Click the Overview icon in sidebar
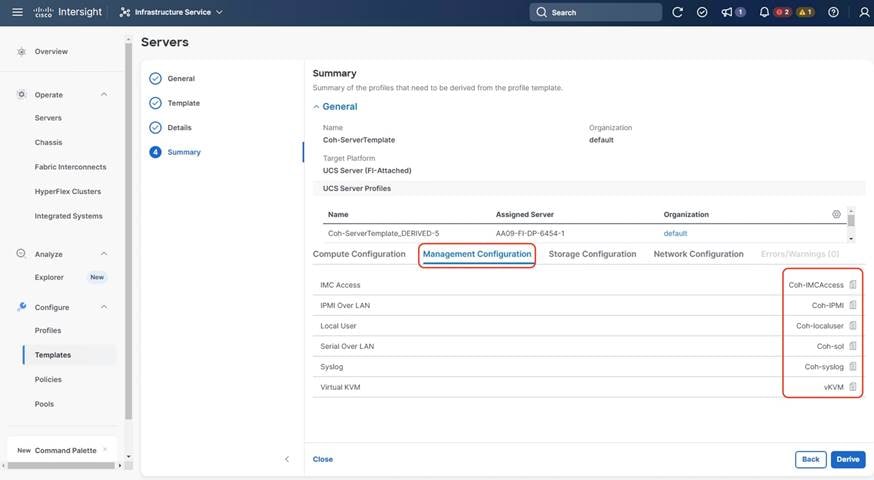 21,51
